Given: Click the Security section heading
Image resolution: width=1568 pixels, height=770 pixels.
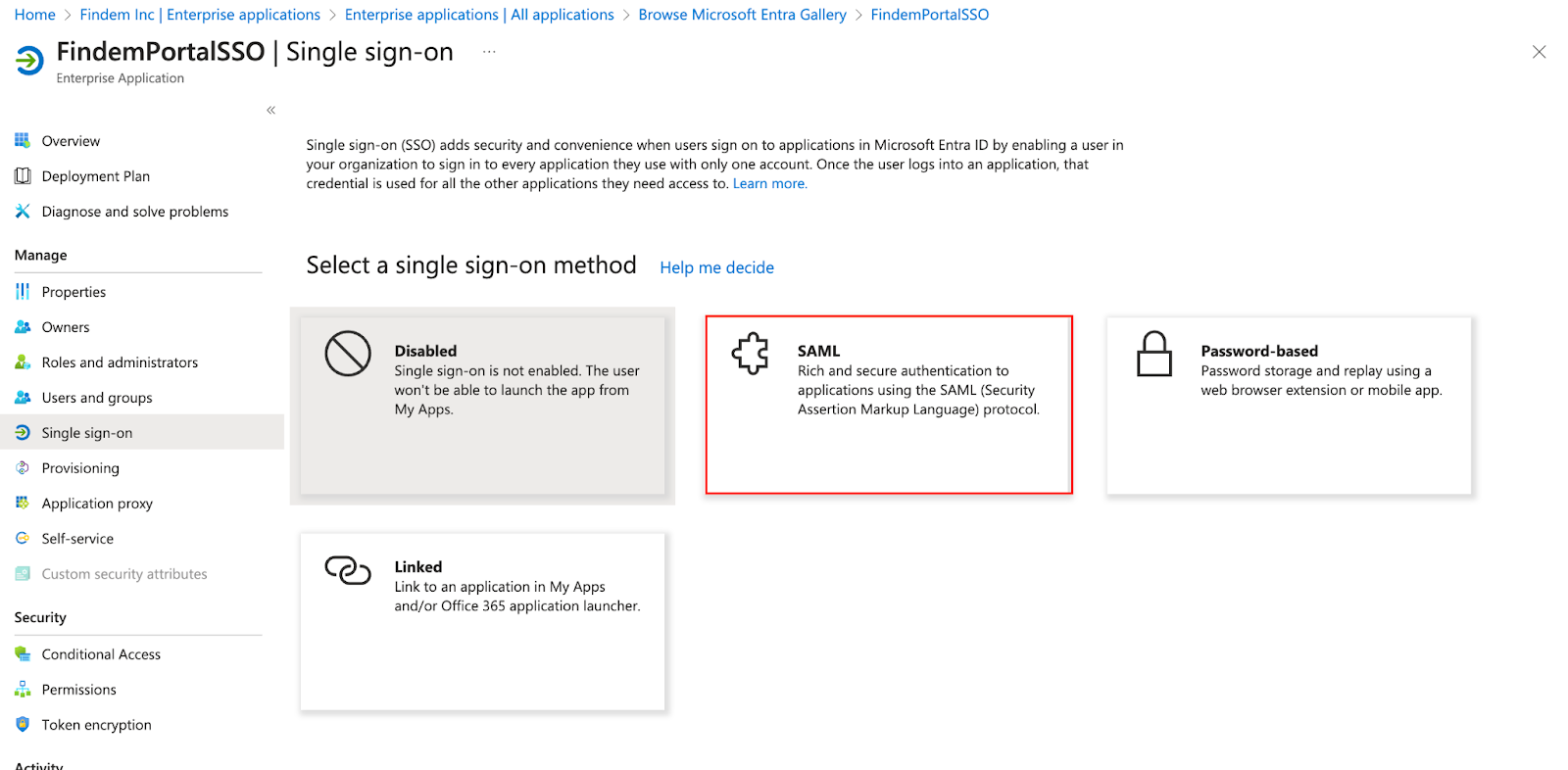Looking at the screenshot, I should tap(40, 617).
